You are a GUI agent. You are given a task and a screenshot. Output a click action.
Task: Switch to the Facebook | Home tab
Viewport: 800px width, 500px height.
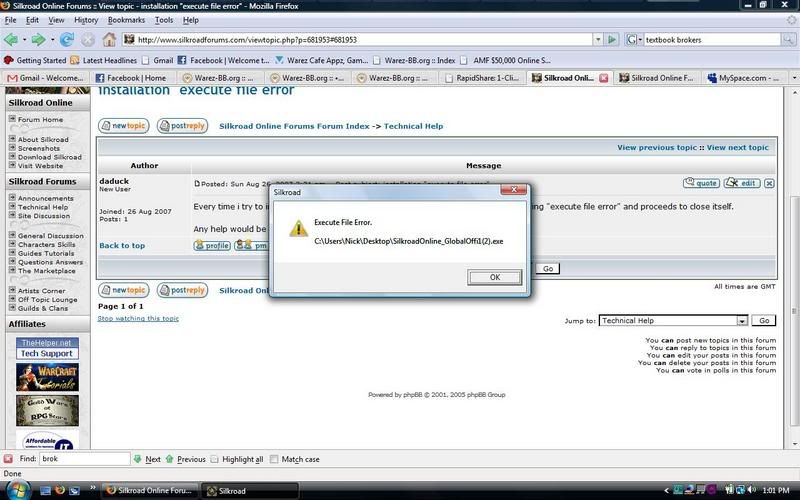134,78
